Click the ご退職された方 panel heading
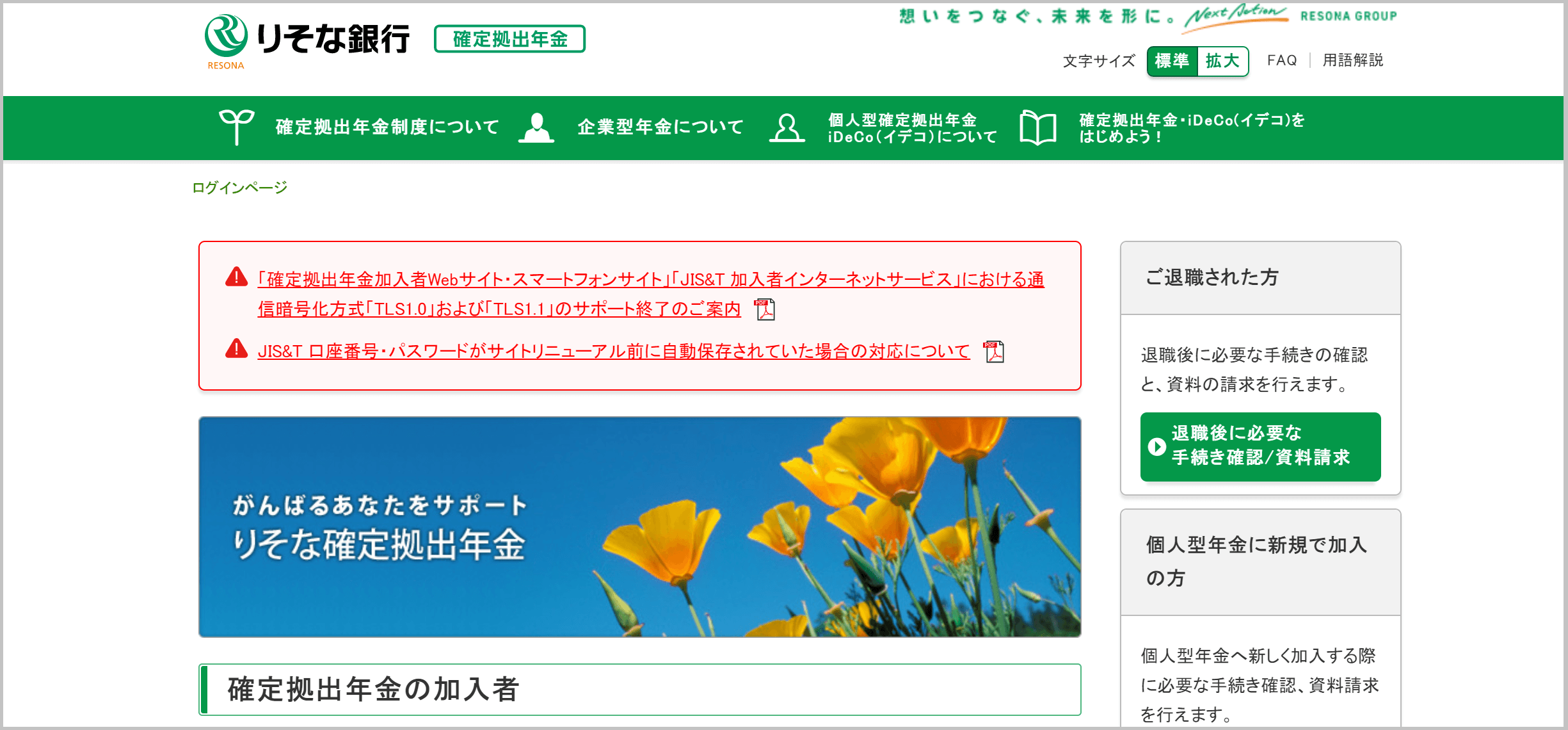Viewport: 1568px width, 730px height. (1212, 277)
